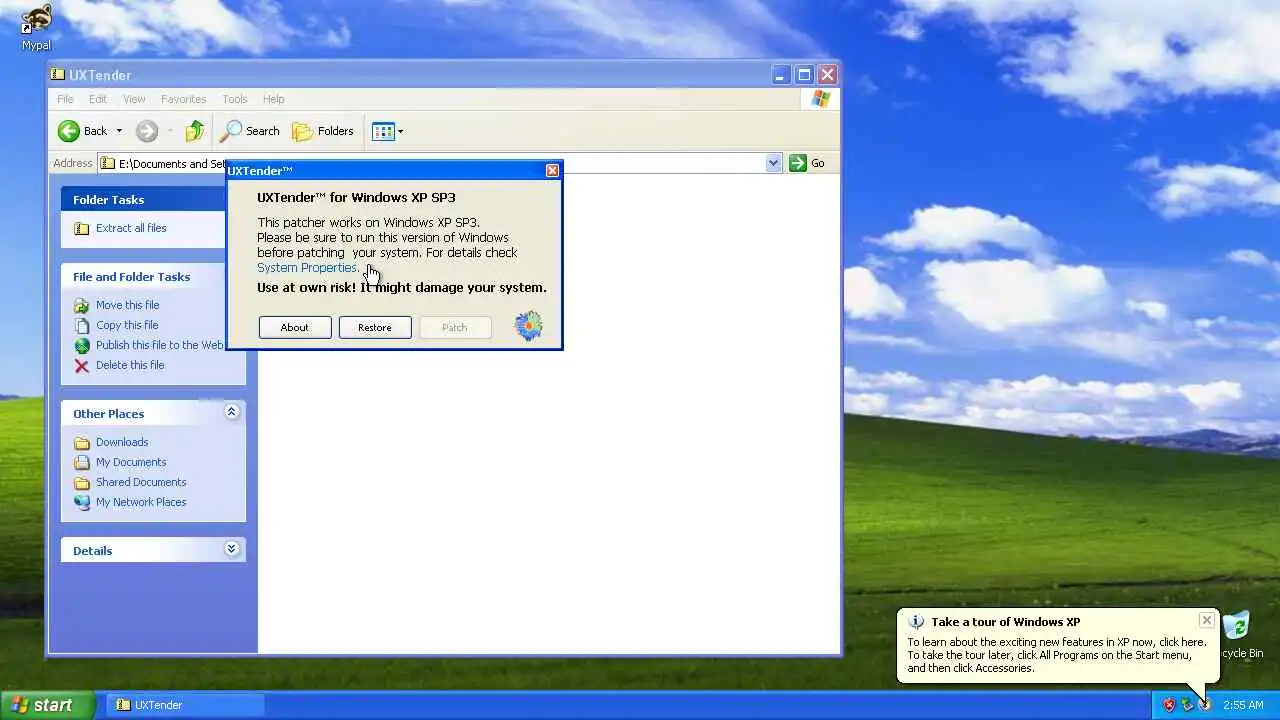This screenshot has width=1280, height=720.
Task: Choose Delete this file
Action: point(130,365)
